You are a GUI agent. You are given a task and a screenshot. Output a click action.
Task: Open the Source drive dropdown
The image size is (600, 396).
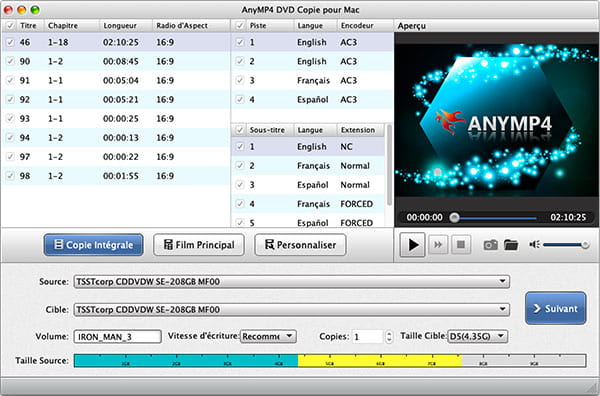pos(291,282)
